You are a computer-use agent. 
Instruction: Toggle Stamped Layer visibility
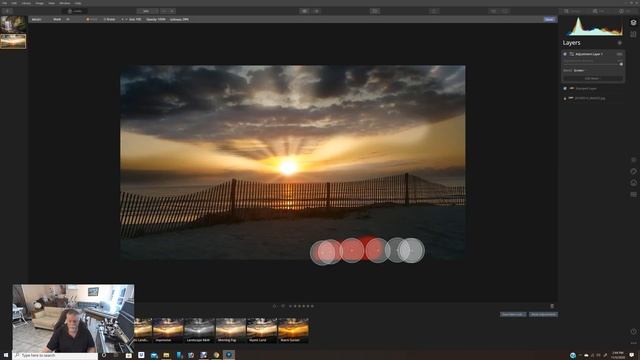coord(565,88)
